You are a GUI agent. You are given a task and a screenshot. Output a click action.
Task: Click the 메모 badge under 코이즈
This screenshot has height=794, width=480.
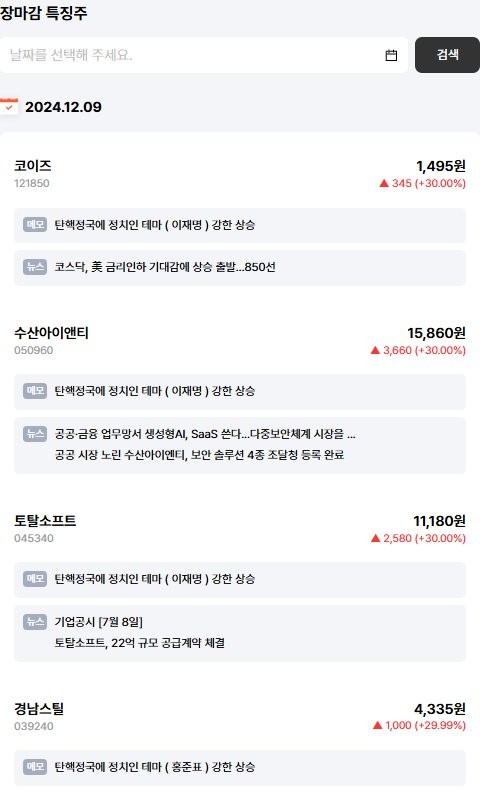[x=35, y=224]
